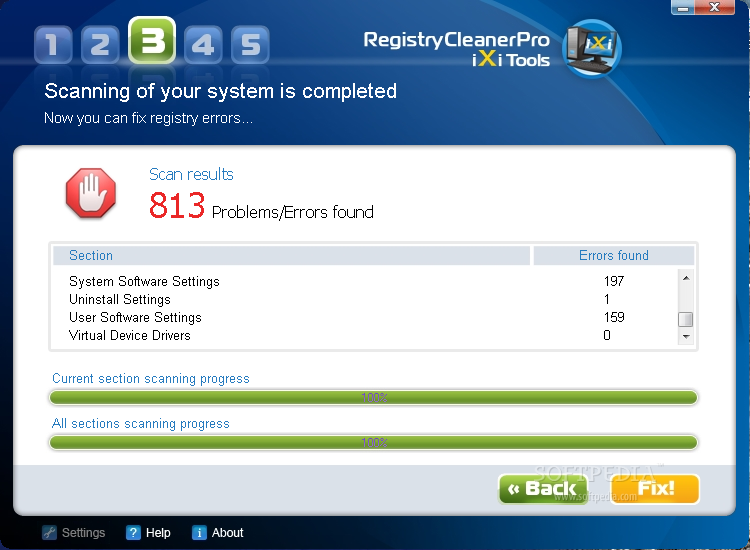Click the 197 errors value

614,281
